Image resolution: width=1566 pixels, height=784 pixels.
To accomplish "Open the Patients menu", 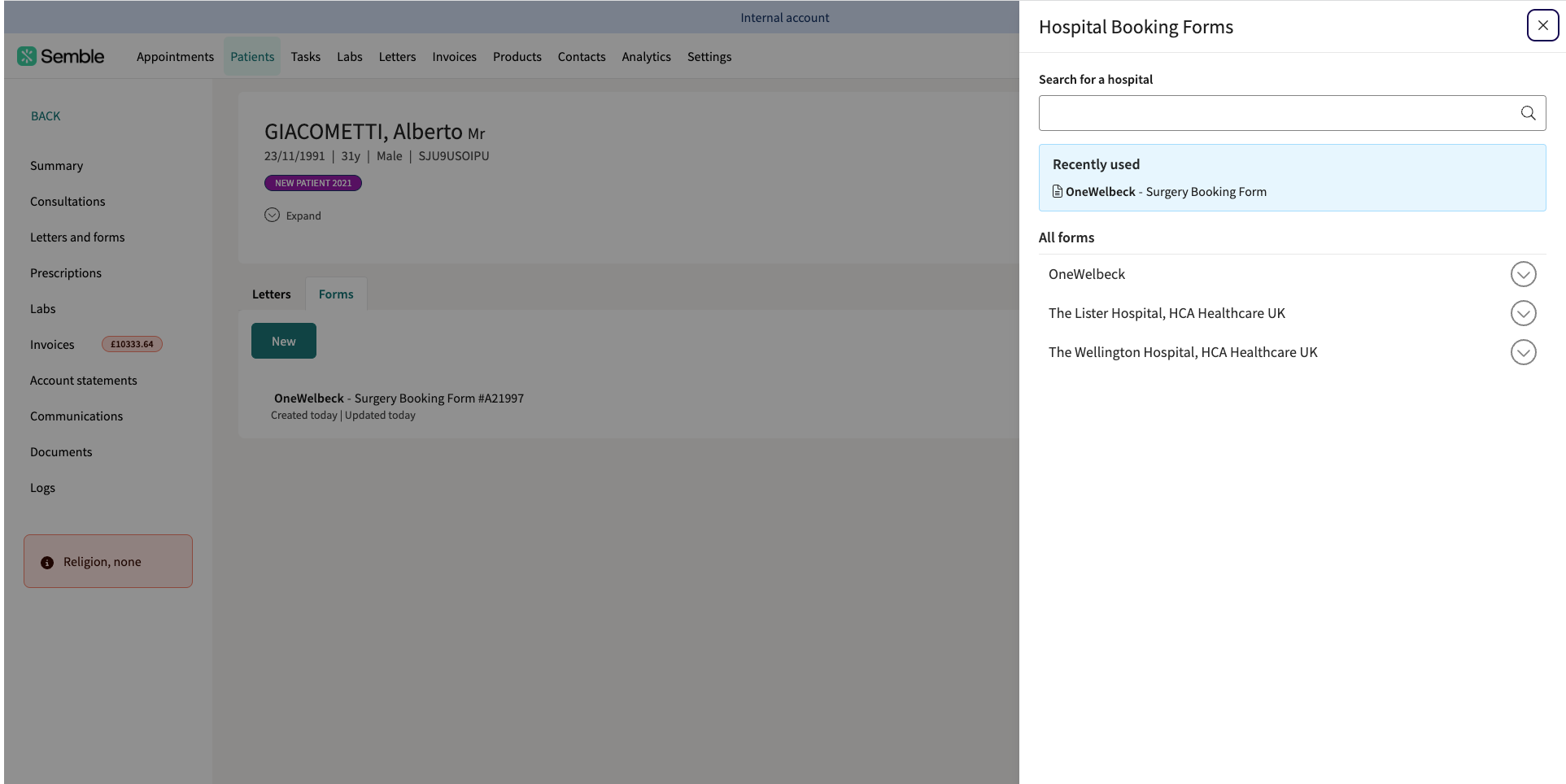I will (252, 57).
